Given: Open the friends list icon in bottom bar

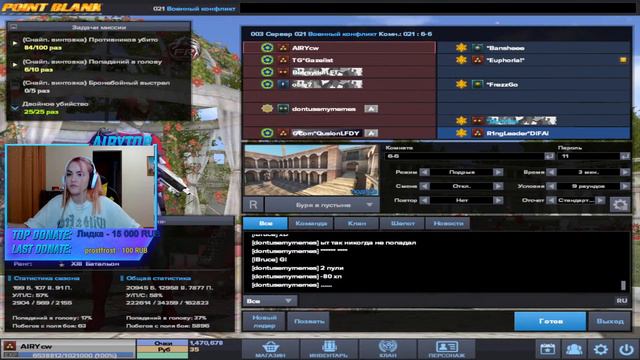Looking at the screenshot, I should (574, 349).
